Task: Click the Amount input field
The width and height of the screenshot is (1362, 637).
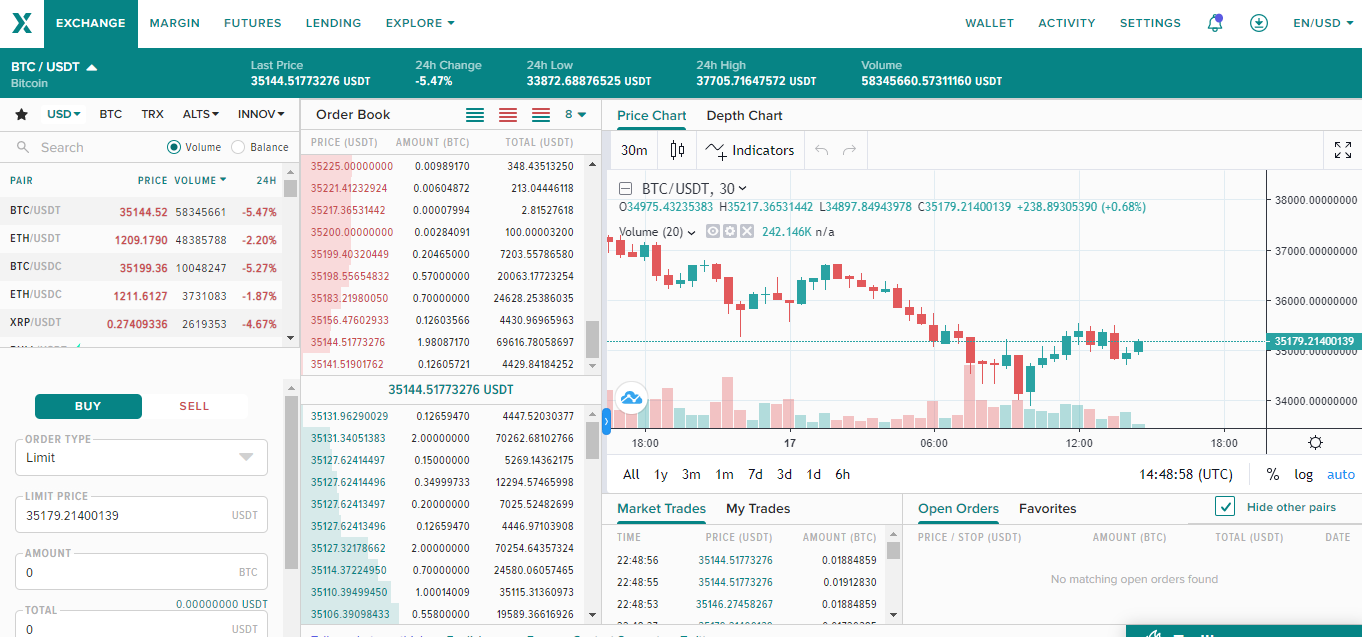Action: click(125, 573)
